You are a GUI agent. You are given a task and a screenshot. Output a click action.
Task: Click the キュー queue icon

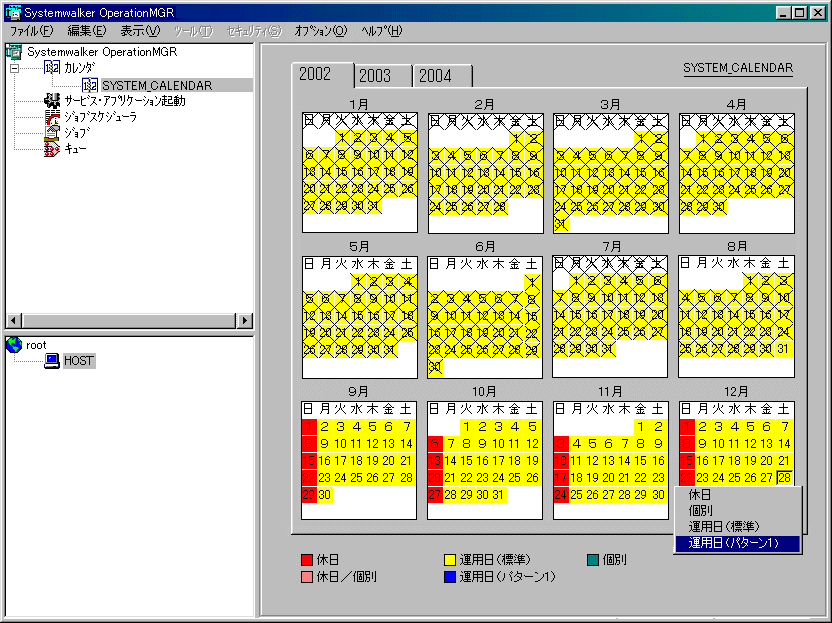pyautogui.click(x=52, y=149)
